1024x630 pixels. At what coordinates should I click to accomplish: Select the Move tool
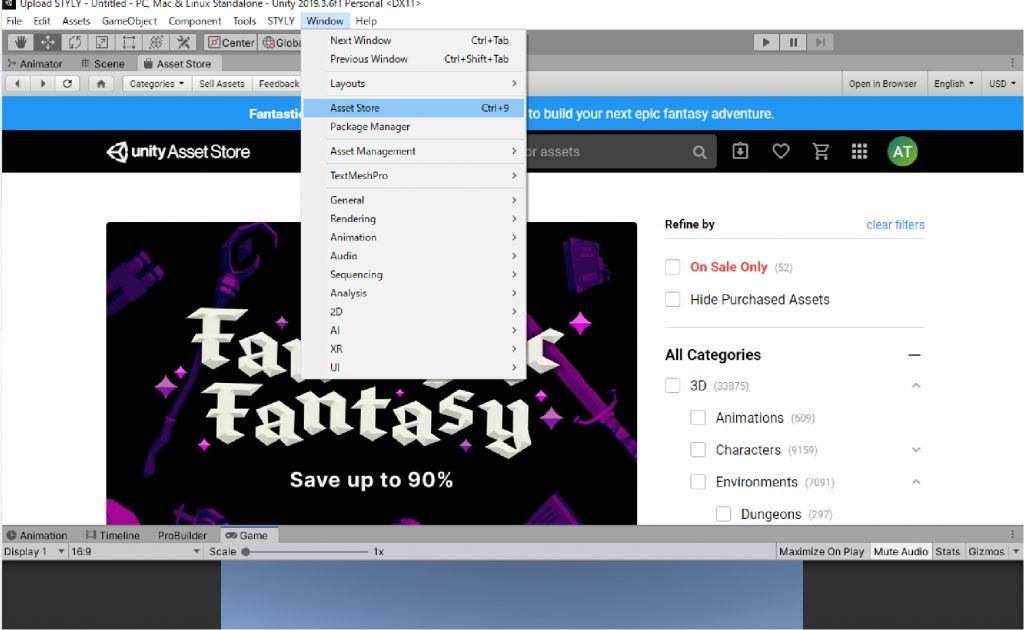48,42
